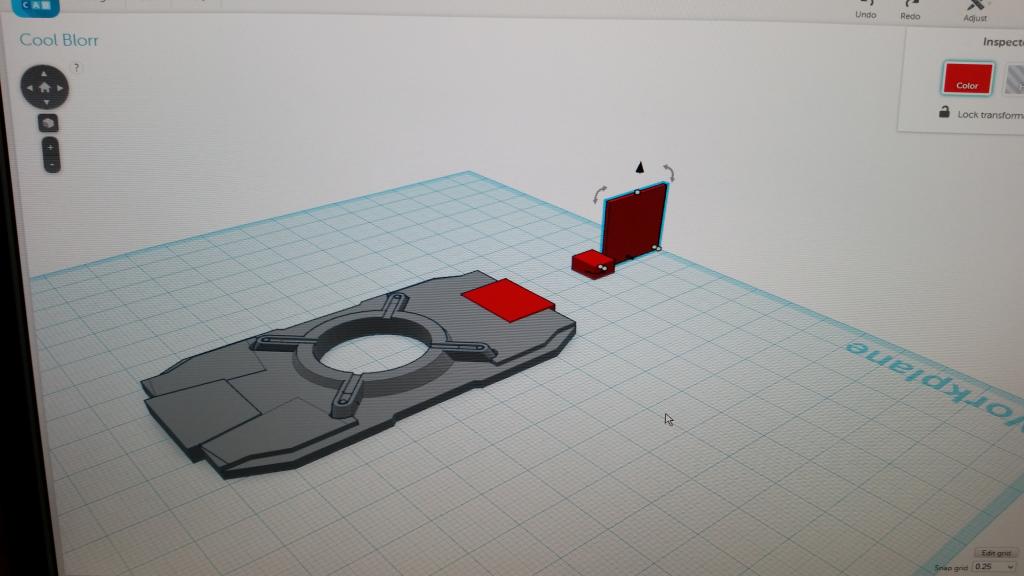Open the red Color swatch in Inspector
1024x576 pixels.
(x=967, y=78)
